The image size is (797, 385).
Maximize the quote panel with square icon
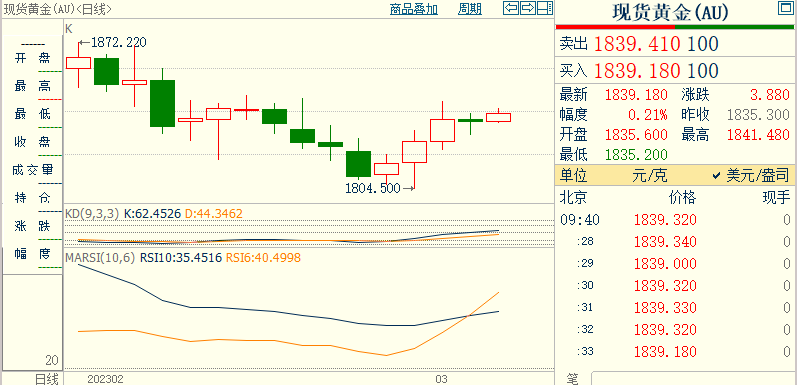(x=786, y=8)
